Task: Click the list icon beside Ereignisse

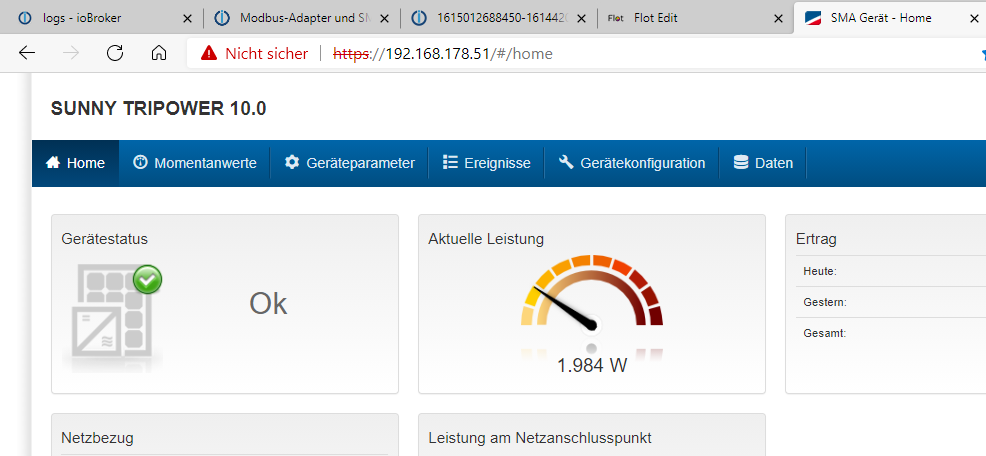Action: [450, 162]
